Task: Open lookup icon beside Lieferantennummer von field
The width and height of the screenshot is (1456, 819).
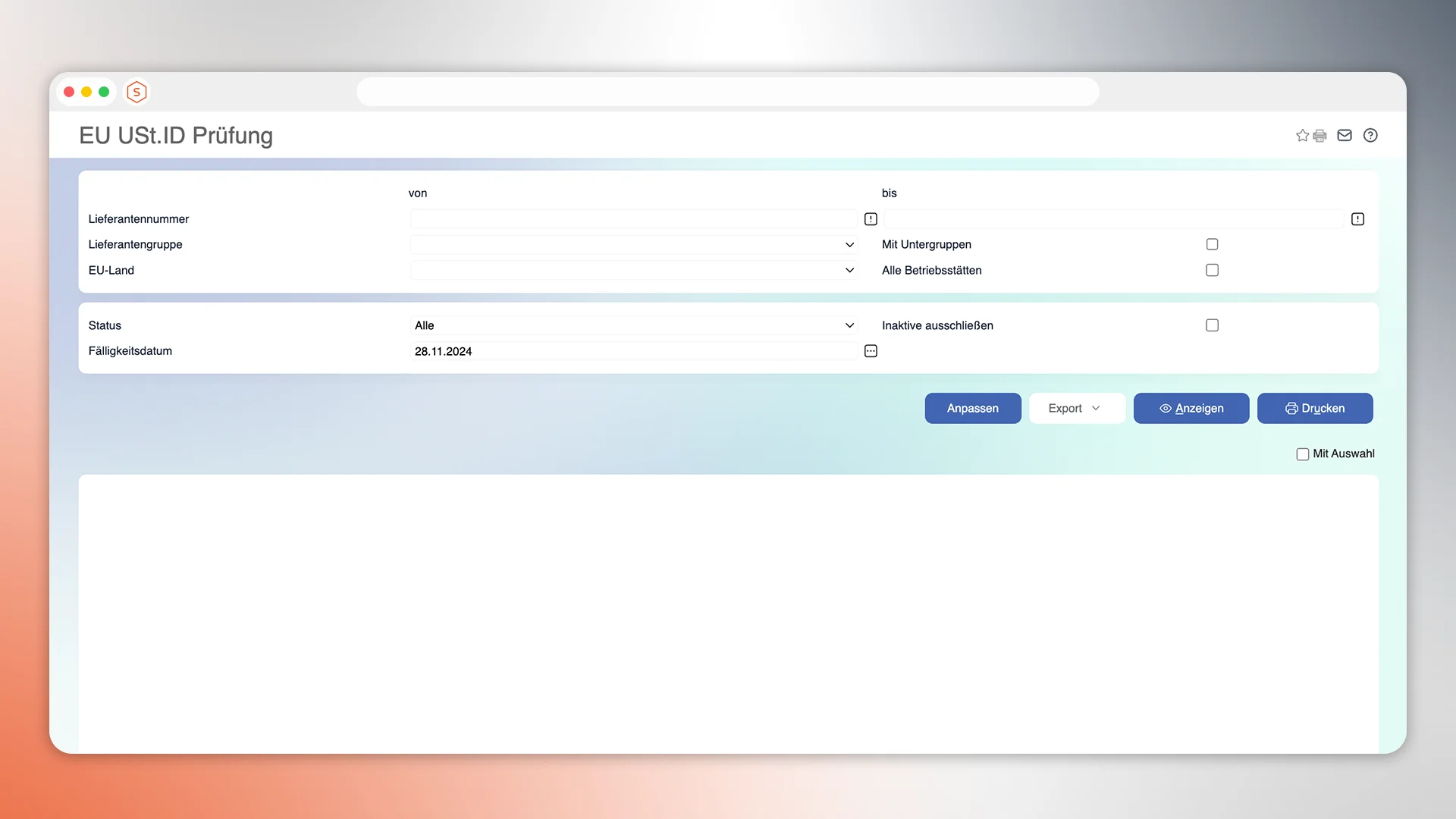Action: pyautogui.click(x=871, y=219)
